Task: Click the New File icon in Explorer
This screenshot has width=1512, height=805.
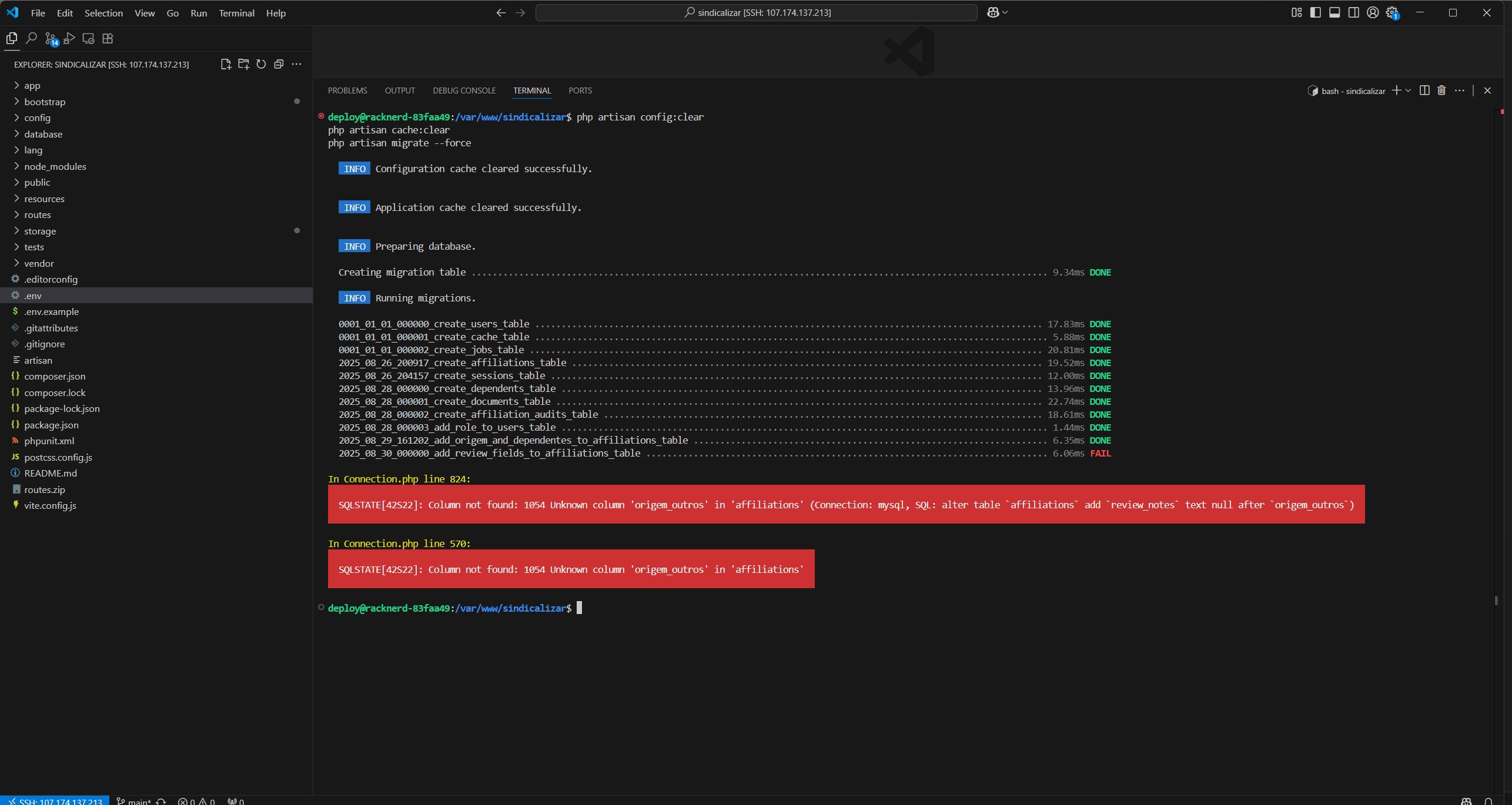Action: [226, 64]
